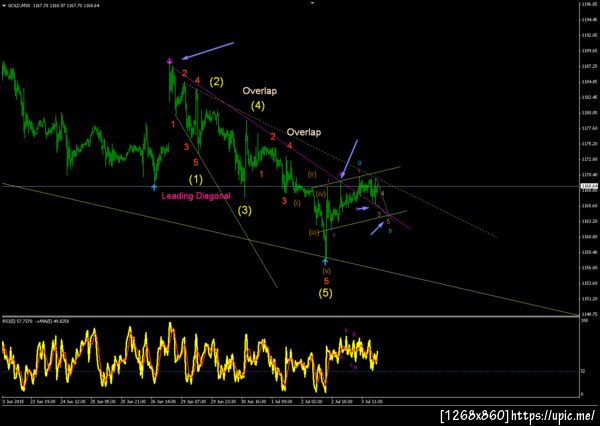
Task: Select the yellow (1) wave label
Action: 196,179
